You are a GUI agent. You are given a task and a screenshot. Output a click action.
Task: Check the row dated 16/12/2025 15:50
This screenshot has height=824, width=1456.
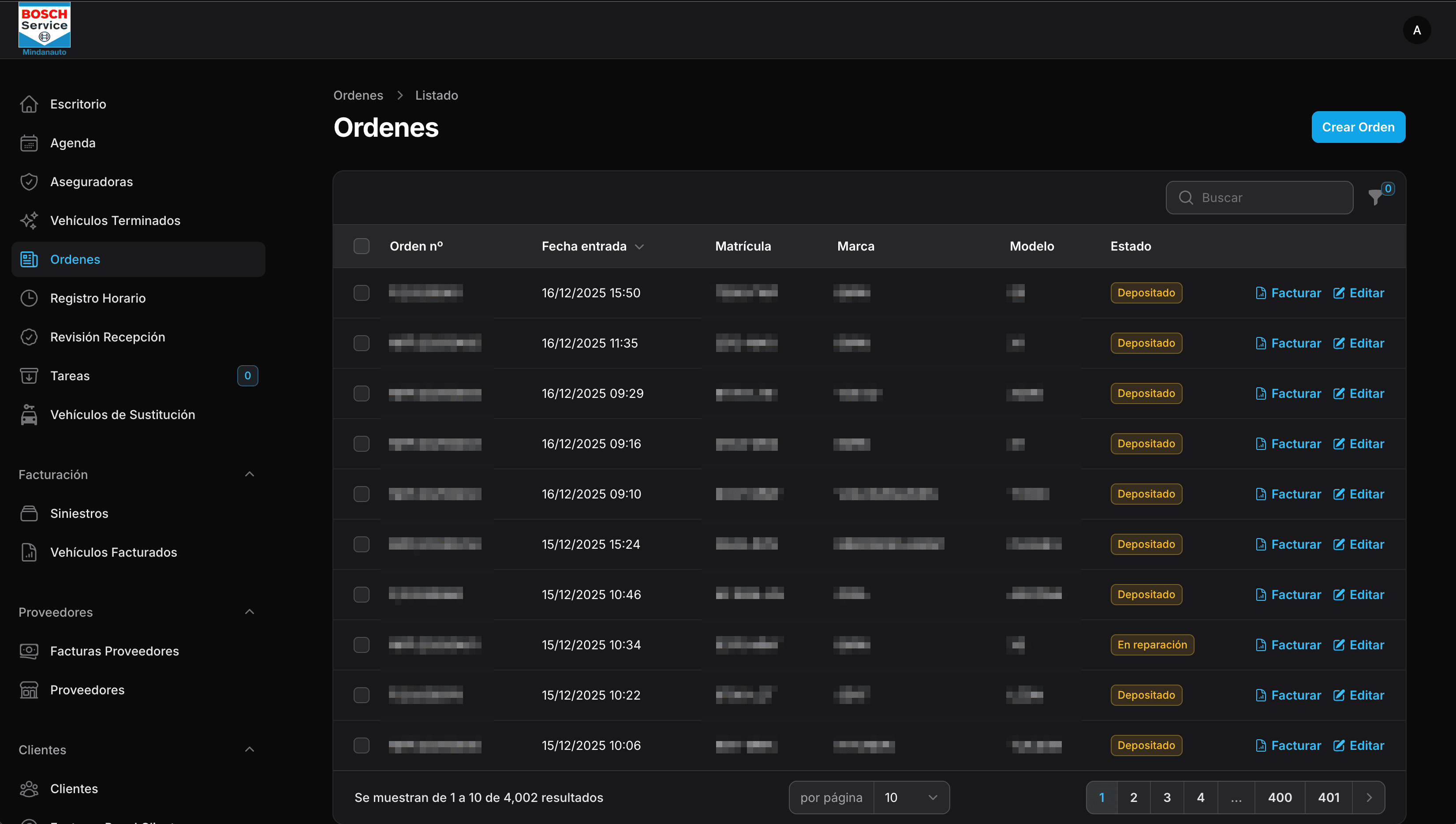[x=362, y=292]
